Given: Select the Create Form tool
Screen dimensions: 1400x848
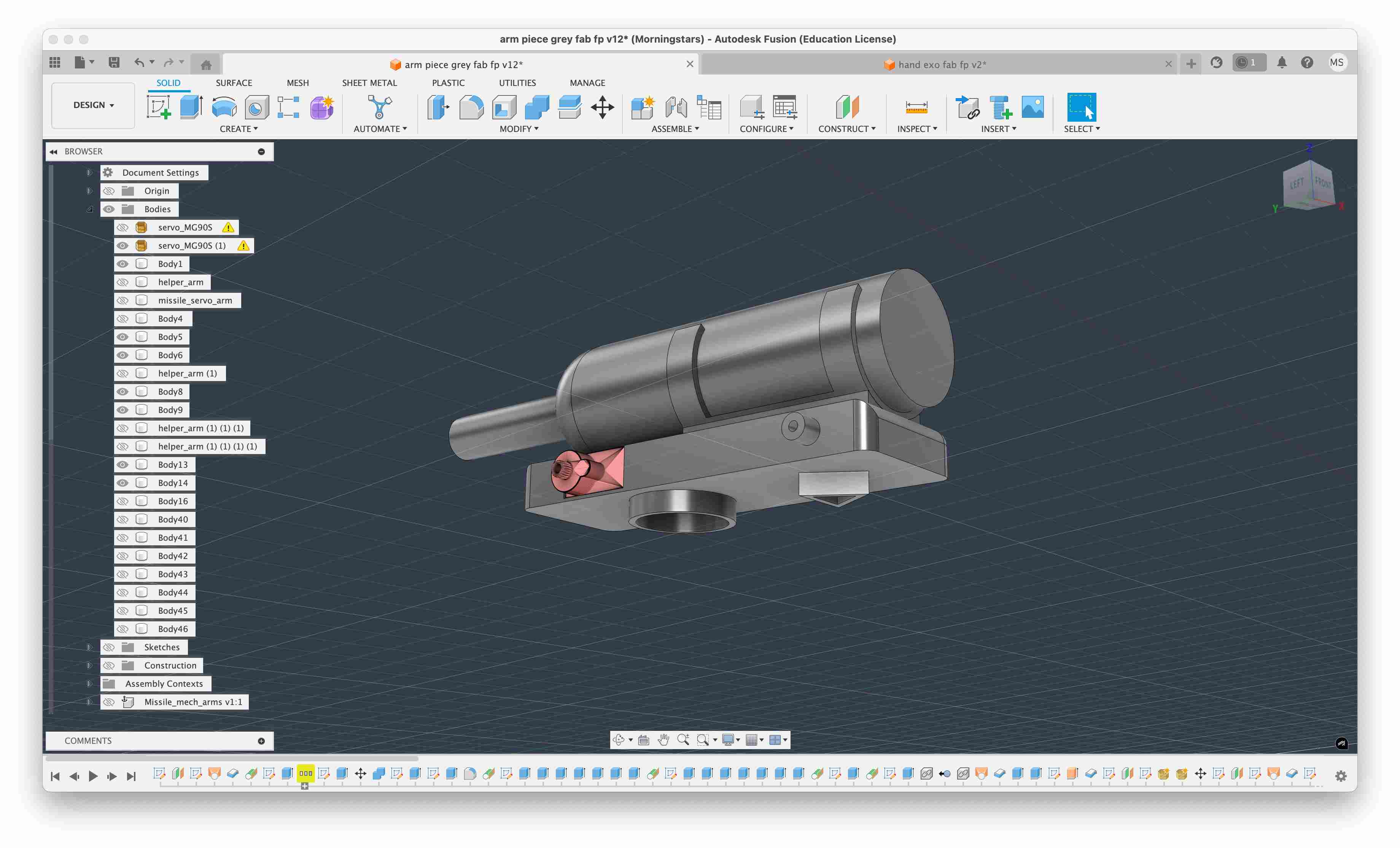Looking at the screenshot, I should [x=322, y=107].
